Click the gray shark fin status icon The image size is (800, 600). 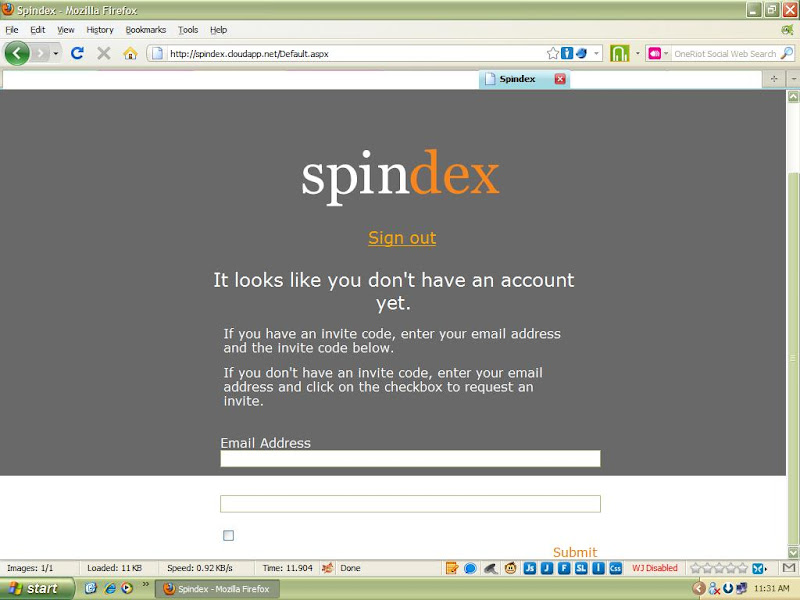click(x=490, y=568)
